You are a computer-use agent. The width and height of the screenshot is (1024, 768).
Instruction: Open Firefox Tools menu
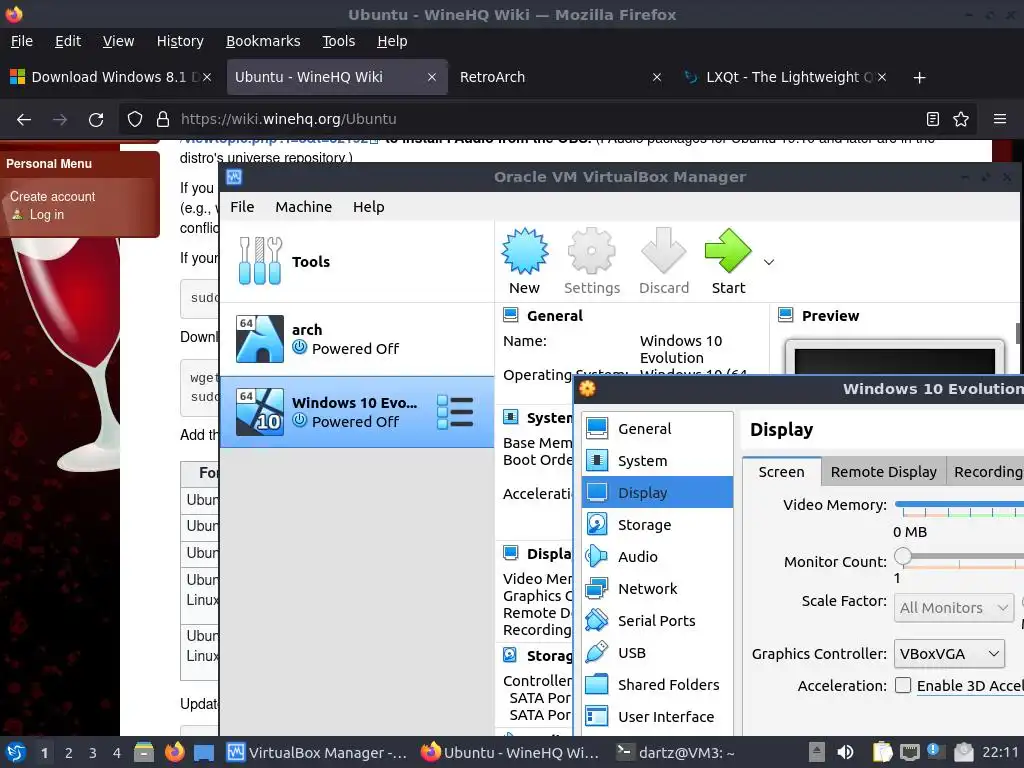[x=338, y=41]
